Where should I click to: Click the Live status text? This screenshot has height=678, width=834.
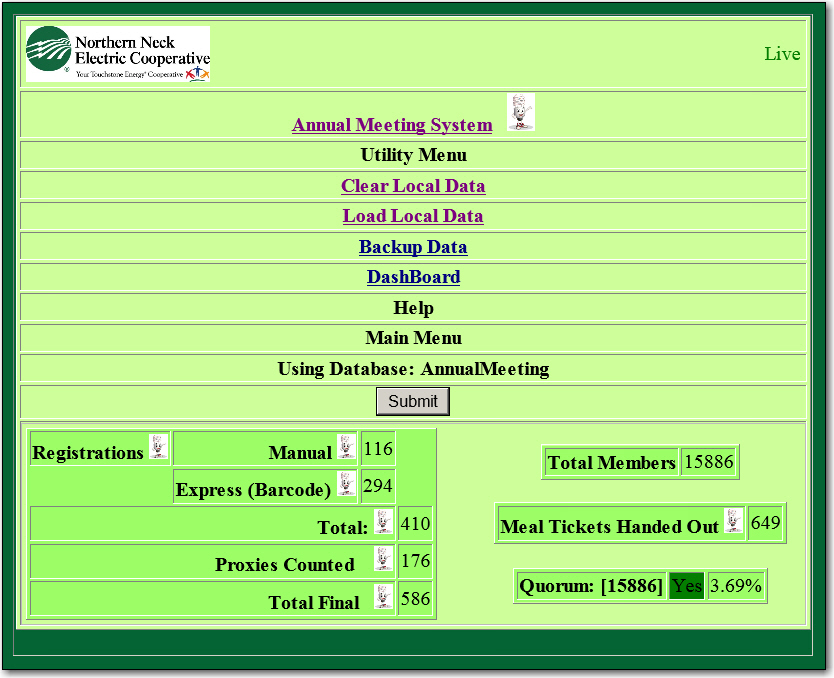[782, 54]
